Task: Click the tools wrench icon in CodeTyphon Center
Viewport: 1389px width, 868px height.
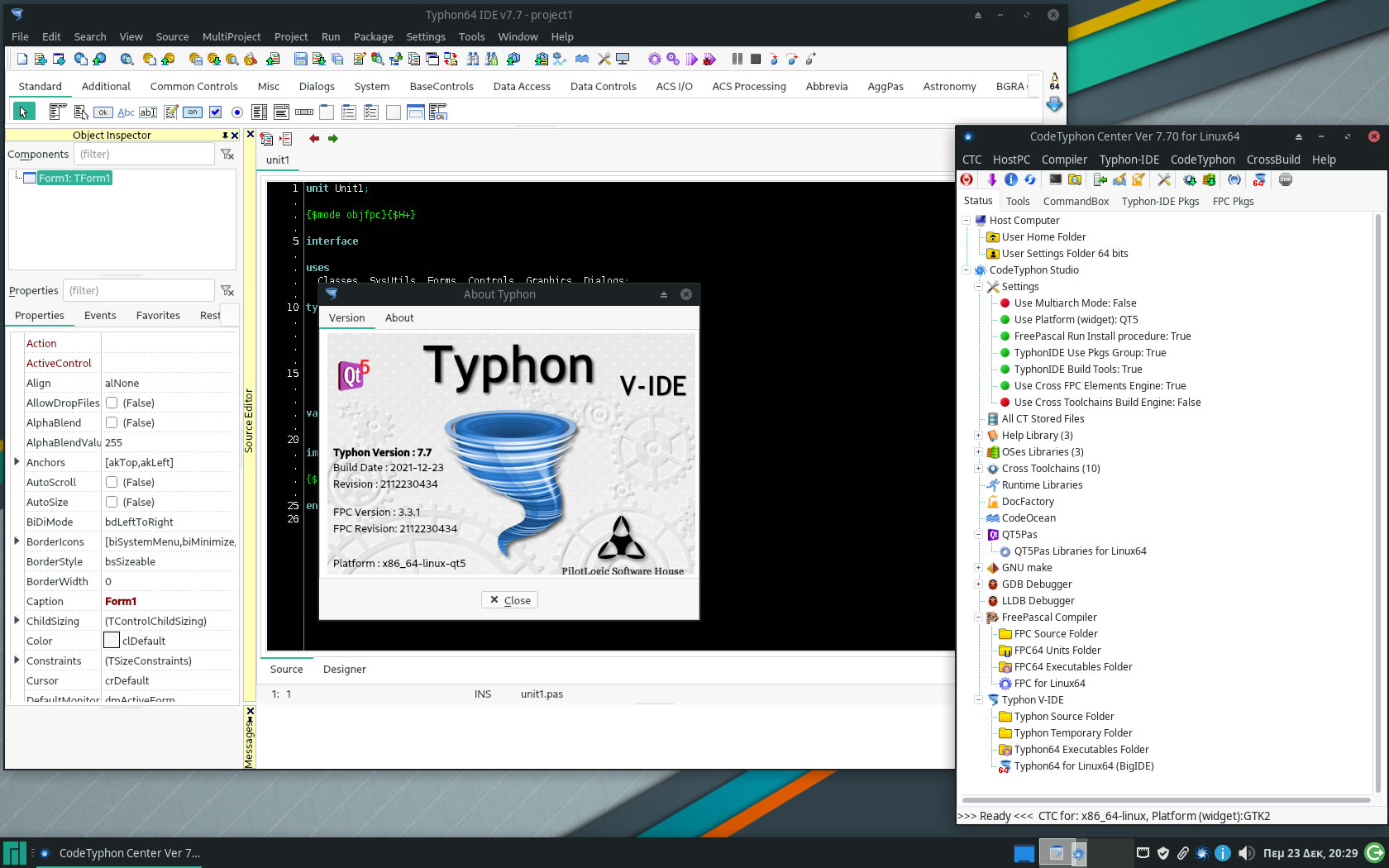Action: [1164, 179]
